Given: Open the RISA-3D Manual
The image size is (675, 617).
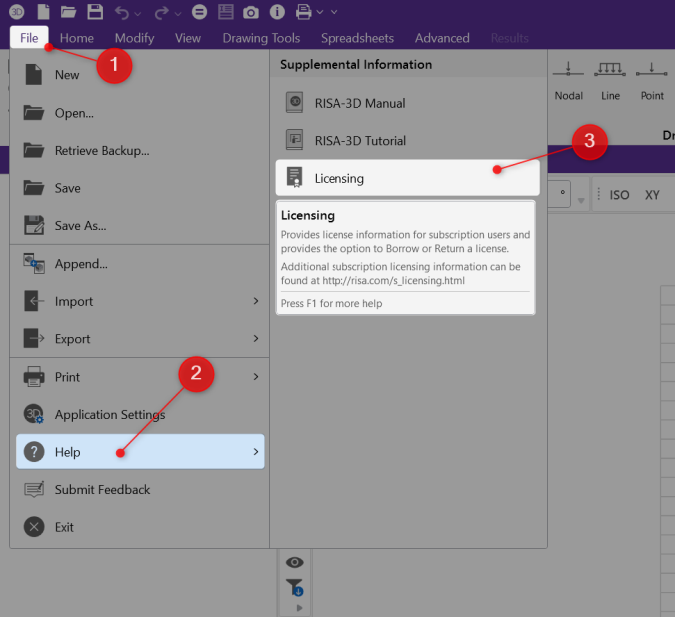Looking at the screenshot, I should (x=407, y=103).
